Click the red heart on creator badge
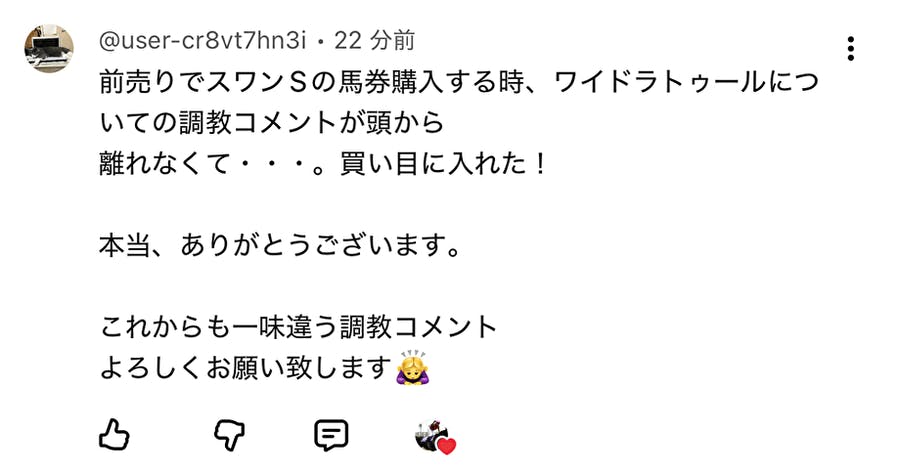 pyautogui.click(x=447, y=445)
